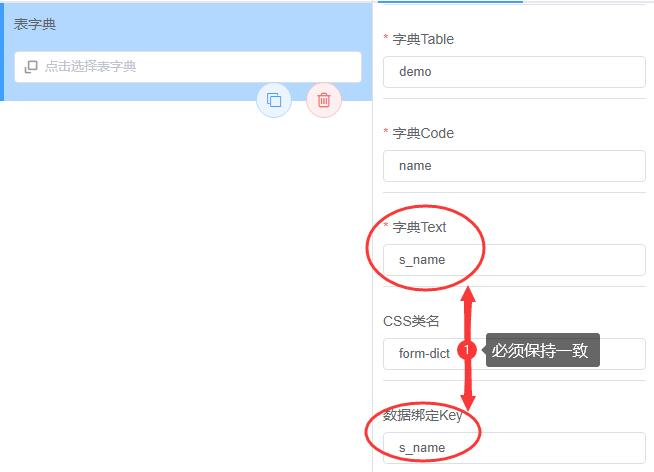Viewport: 654px width, 472px height.
Task: Click the 点击选择表字典 input field
Action: coord(188,67)
